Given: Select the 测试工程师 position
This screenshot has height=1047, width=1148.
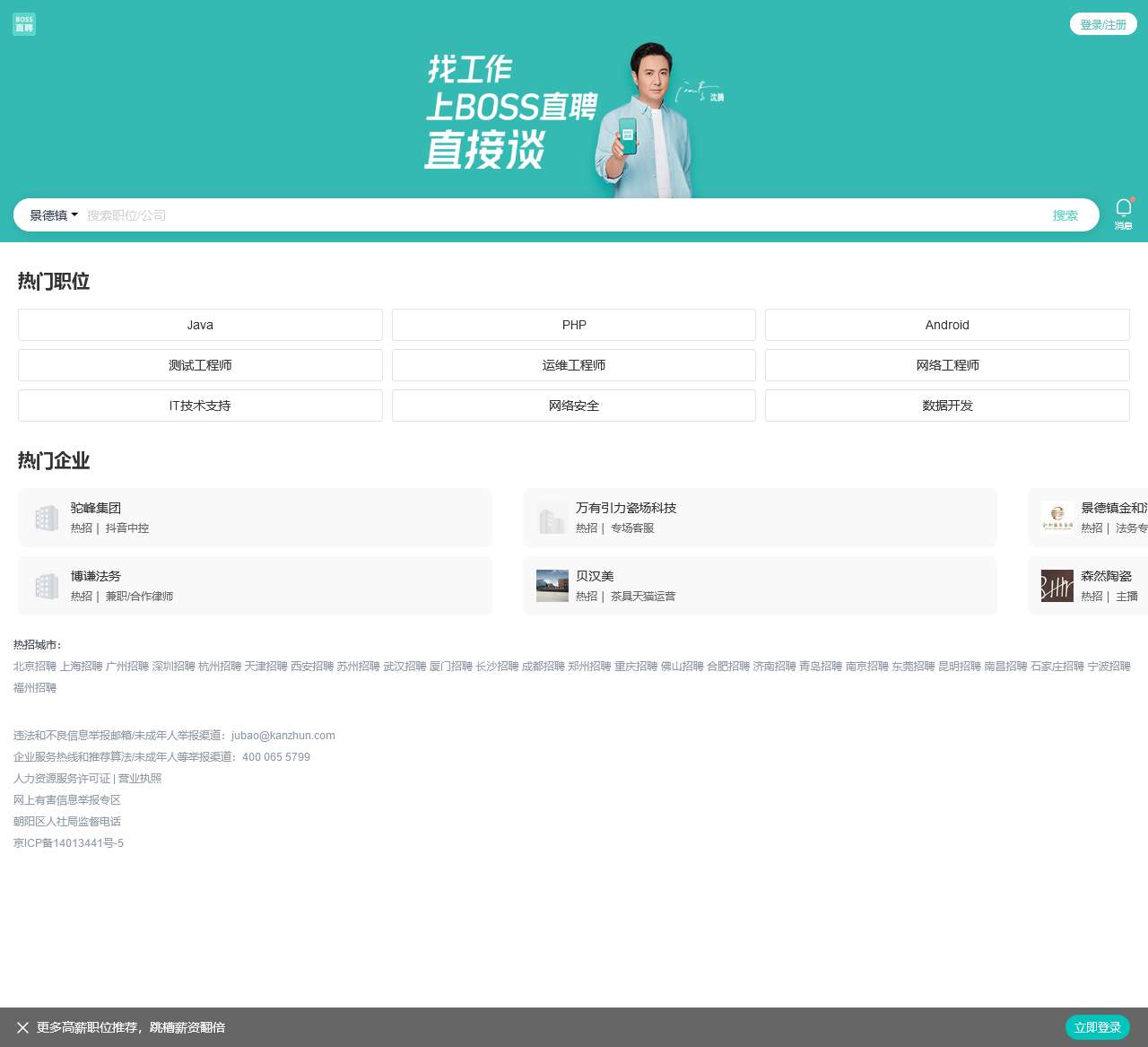Looking at the screenshot, I should coord(200,365).
